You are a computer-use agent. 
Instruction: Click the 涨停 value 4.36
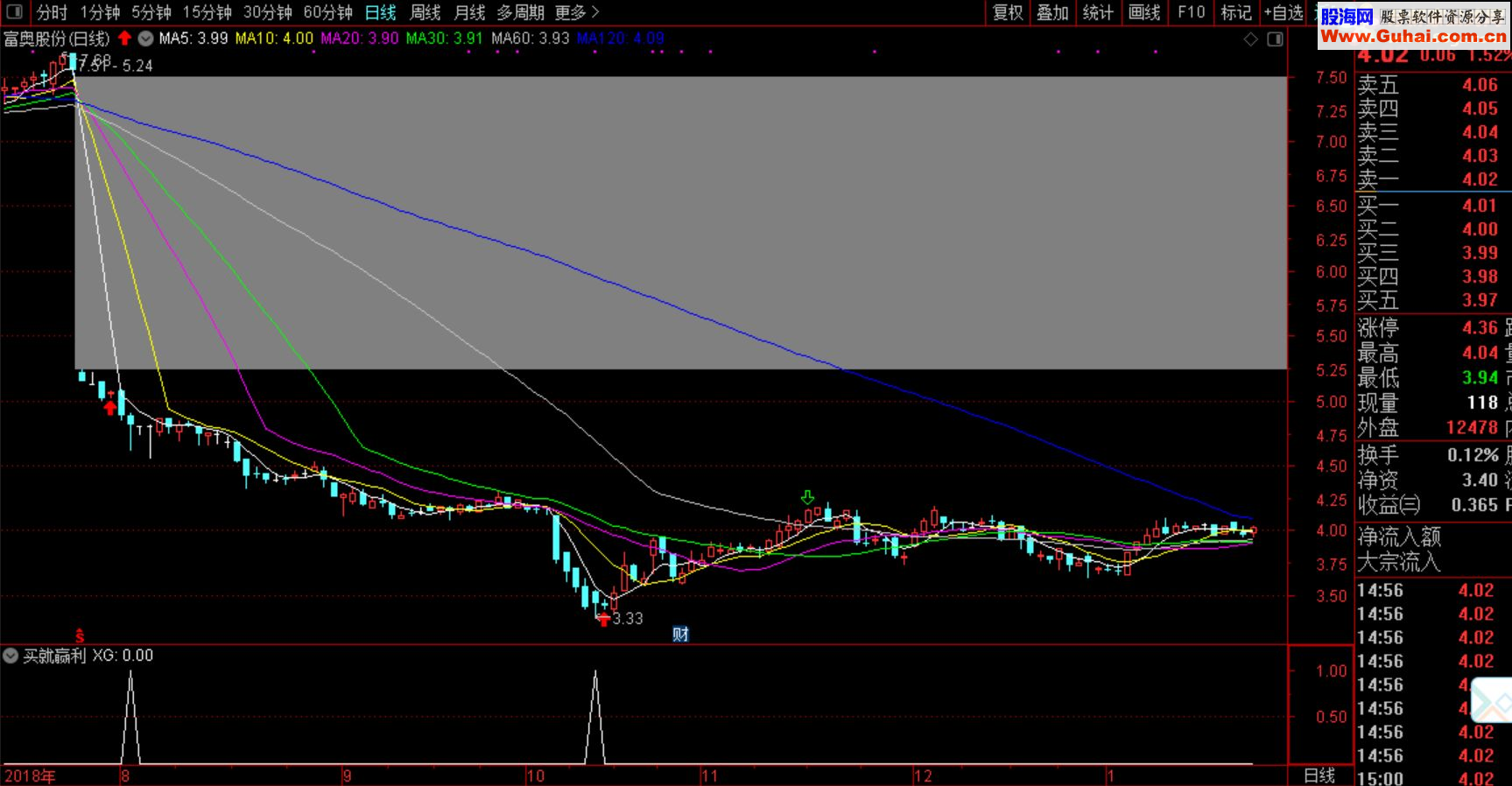pos(1480,328)
